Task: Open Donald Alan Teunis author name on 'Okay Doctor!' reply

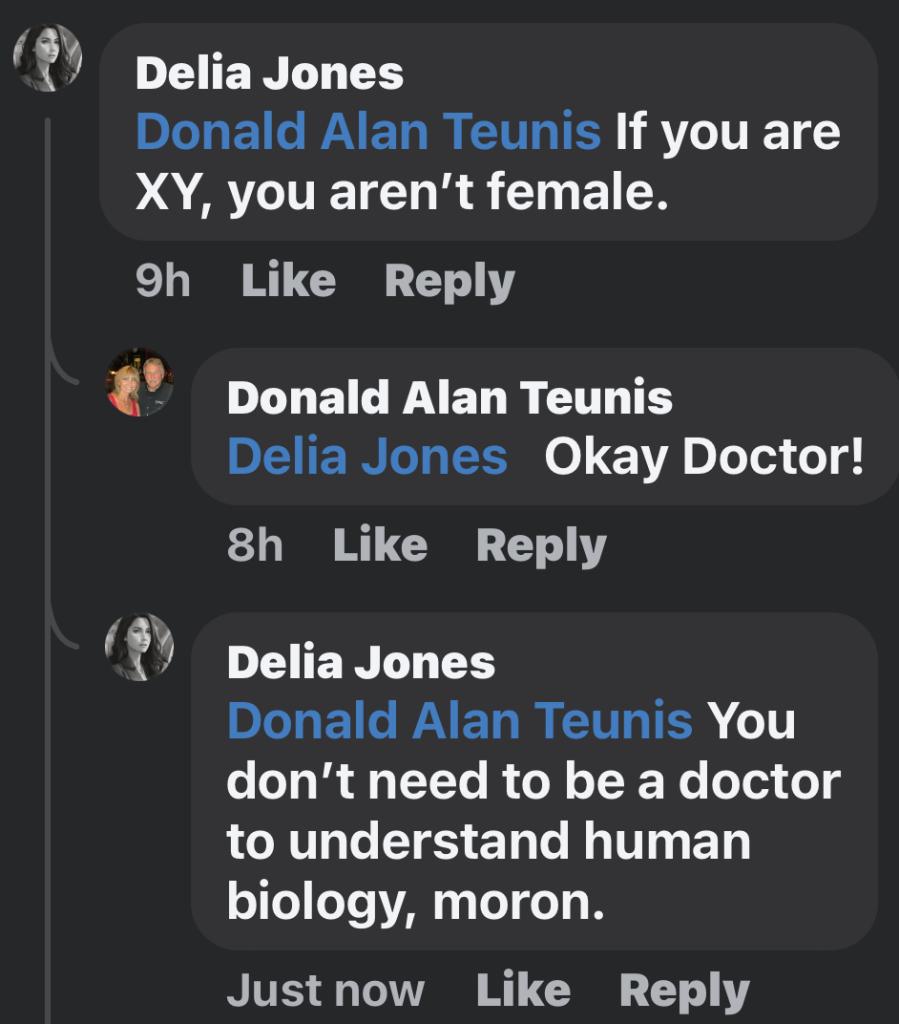Action: point(449,398)
